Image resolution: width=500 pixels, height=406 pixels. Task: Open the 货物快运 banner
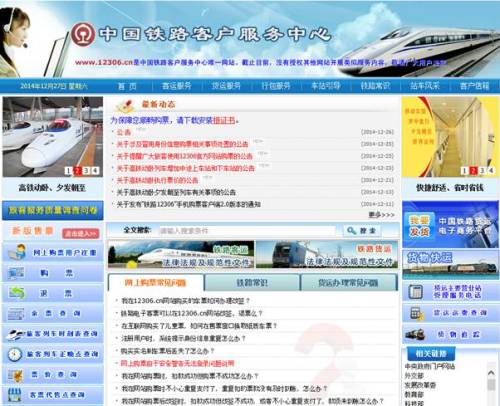[450, 264]
